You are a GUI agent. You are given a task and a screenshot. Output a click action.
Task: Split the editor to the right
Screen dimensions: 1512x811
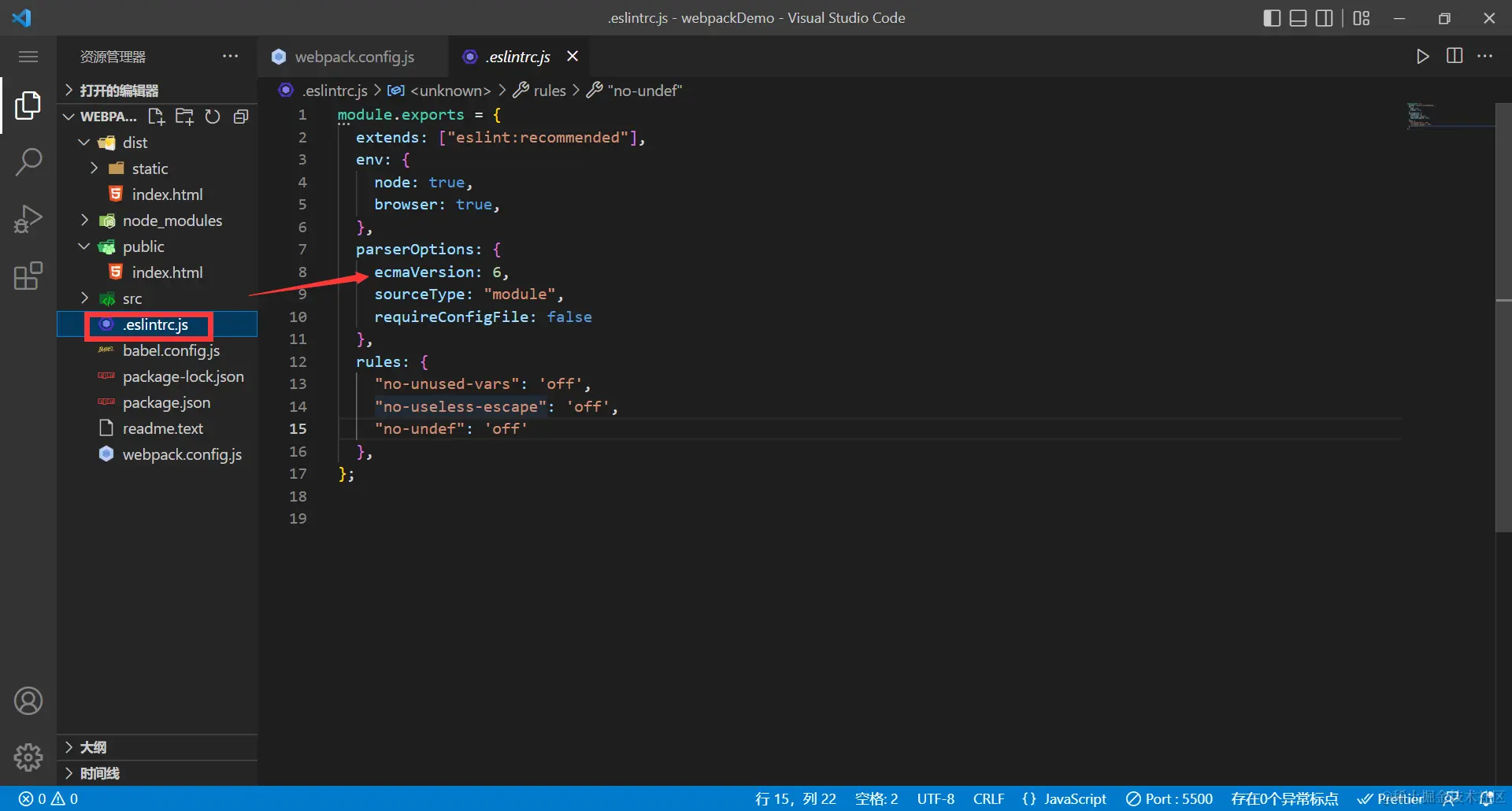click(1455, 56)
